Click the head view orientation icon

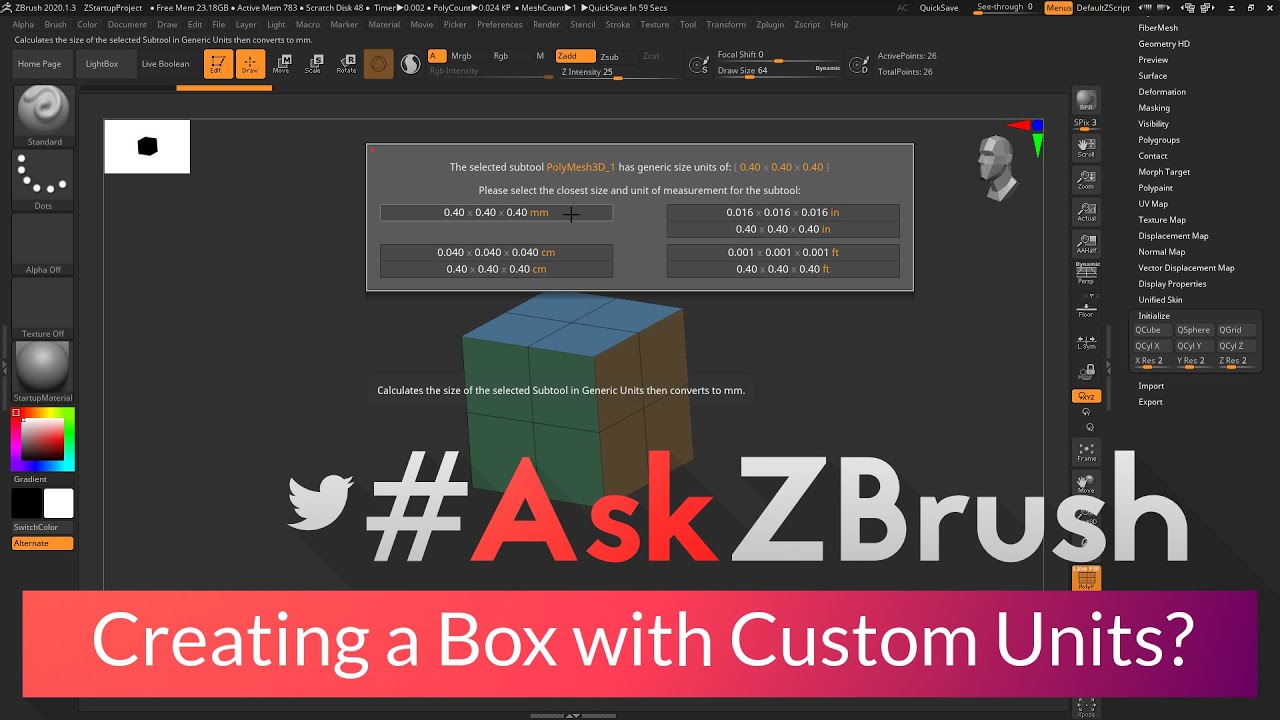pos(997,166)
